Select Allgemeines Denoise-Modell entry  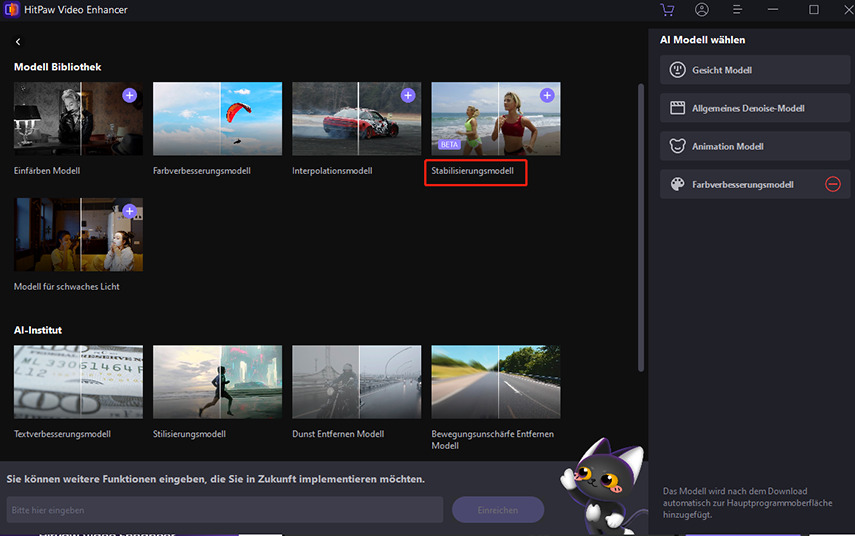click(x=755, y=108)
